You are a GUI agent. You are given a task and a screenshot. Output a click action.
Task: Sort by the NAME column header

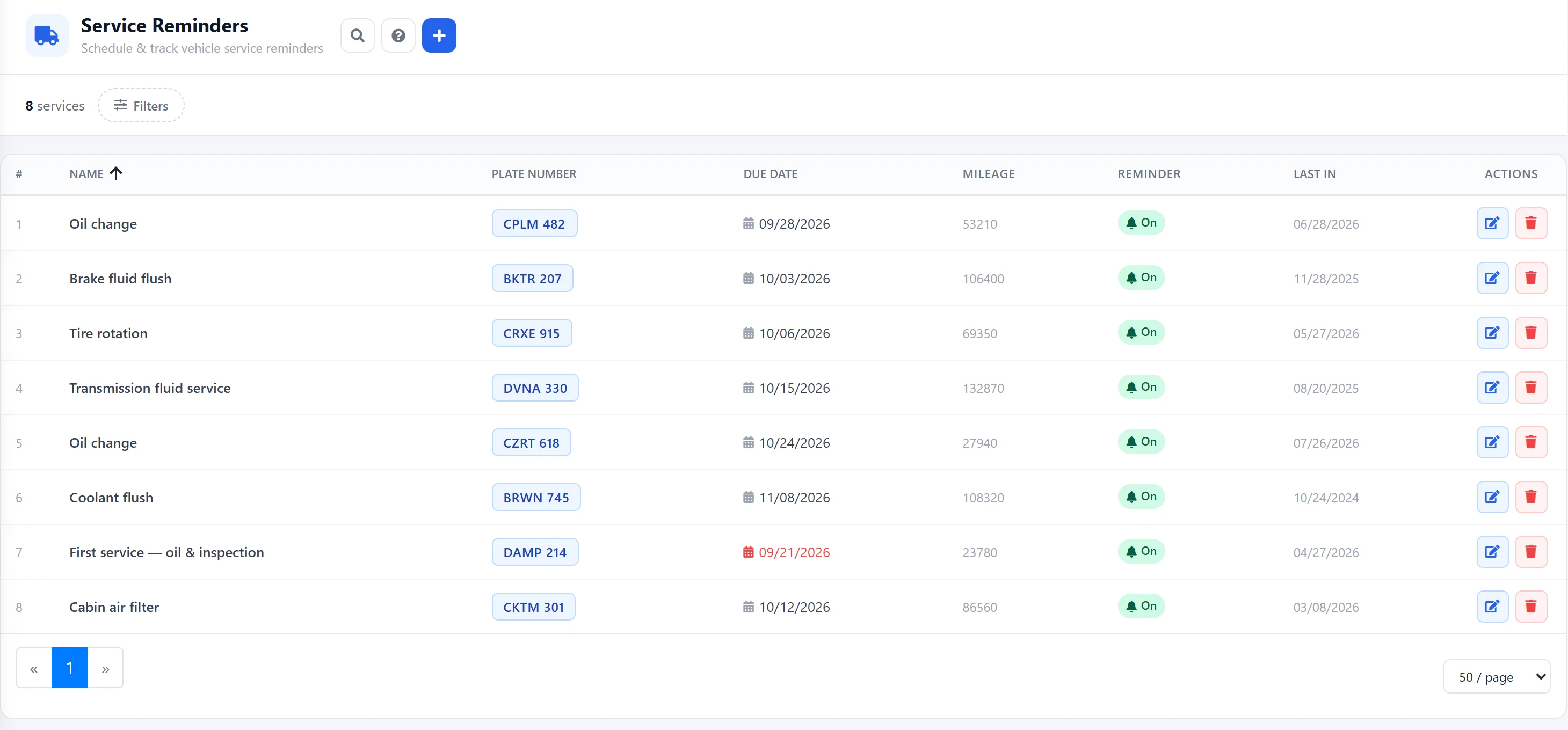[x=96, y=174]
